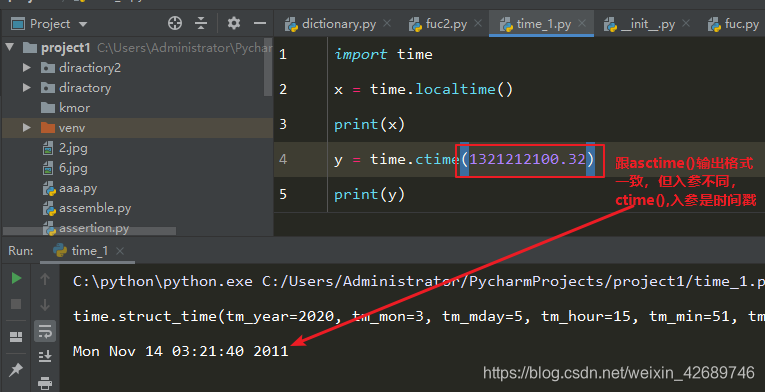Click the struct_time output line
Image resolution: width=765 pixels, height=392 pixels.
(x=419, y=316)
